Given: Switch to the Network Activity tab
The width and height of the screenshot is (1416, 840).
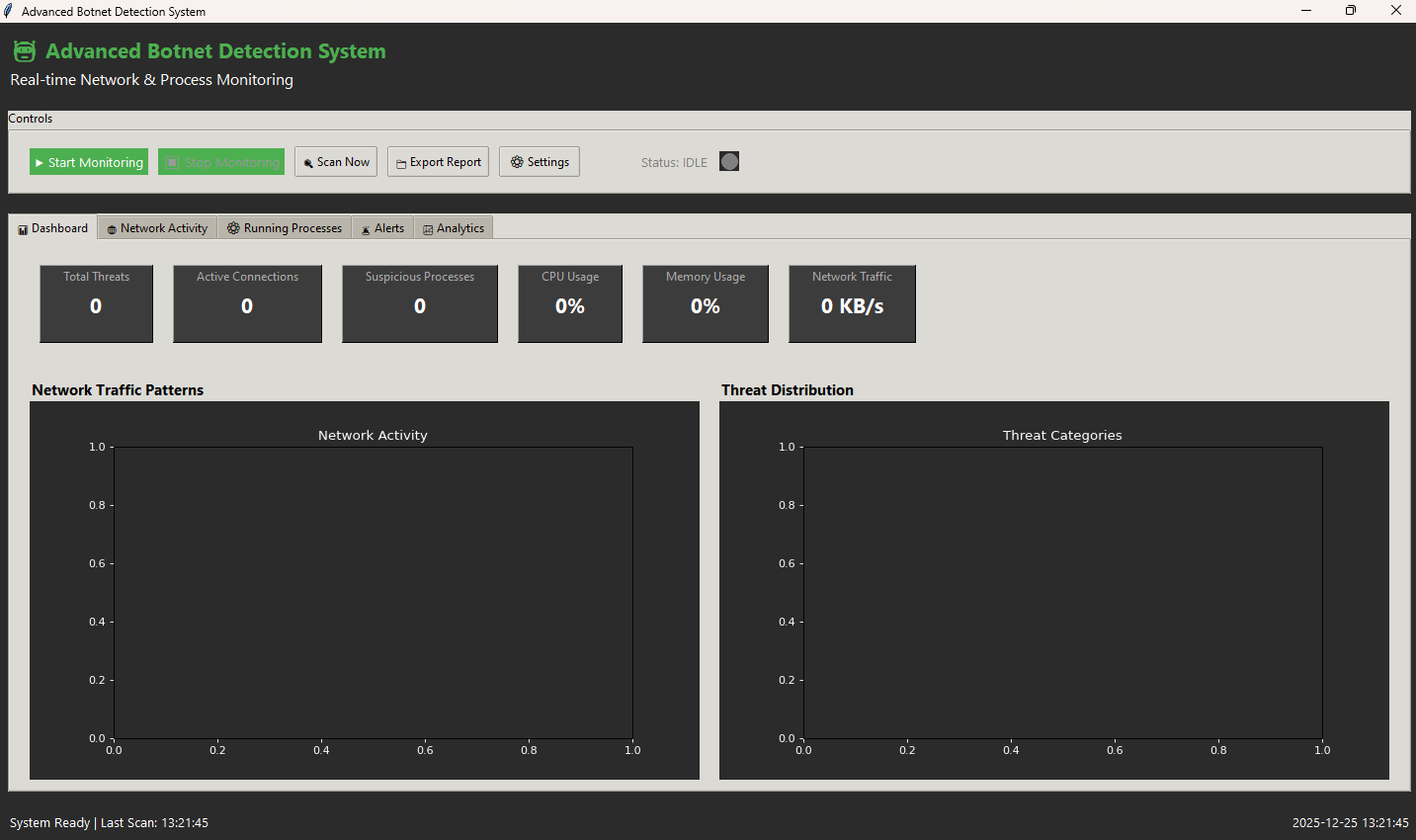Looking at the screenshot, I should tap(157, 228).
